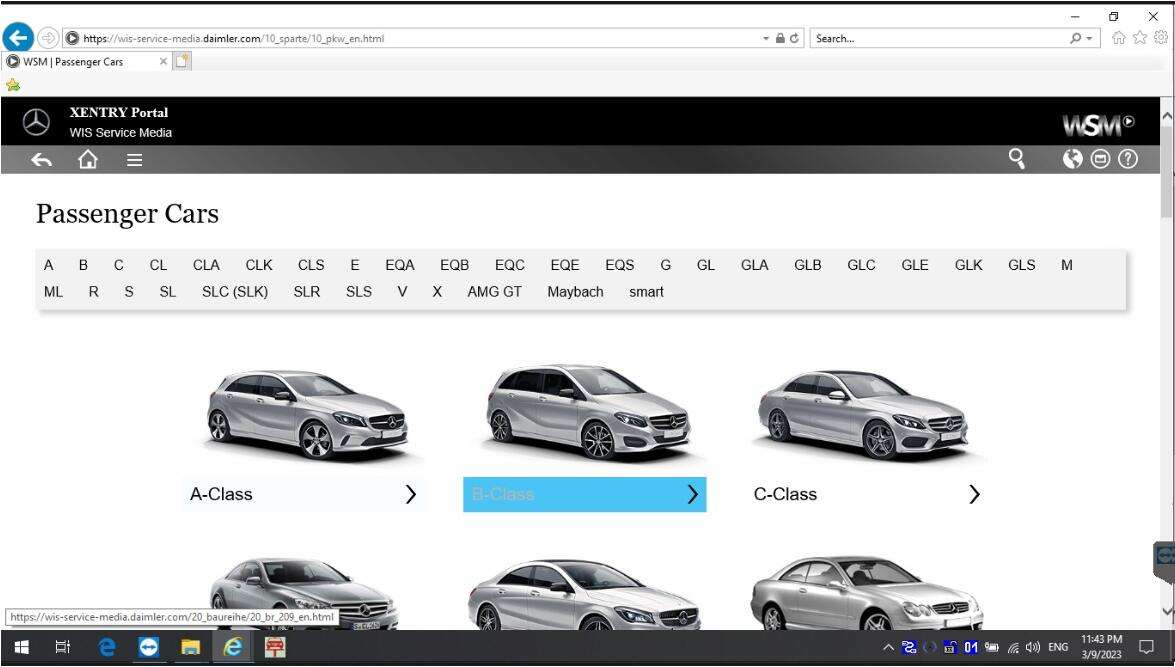Open the red car app on taskbar
The image size is (1175, 667).
coord(275,648)
